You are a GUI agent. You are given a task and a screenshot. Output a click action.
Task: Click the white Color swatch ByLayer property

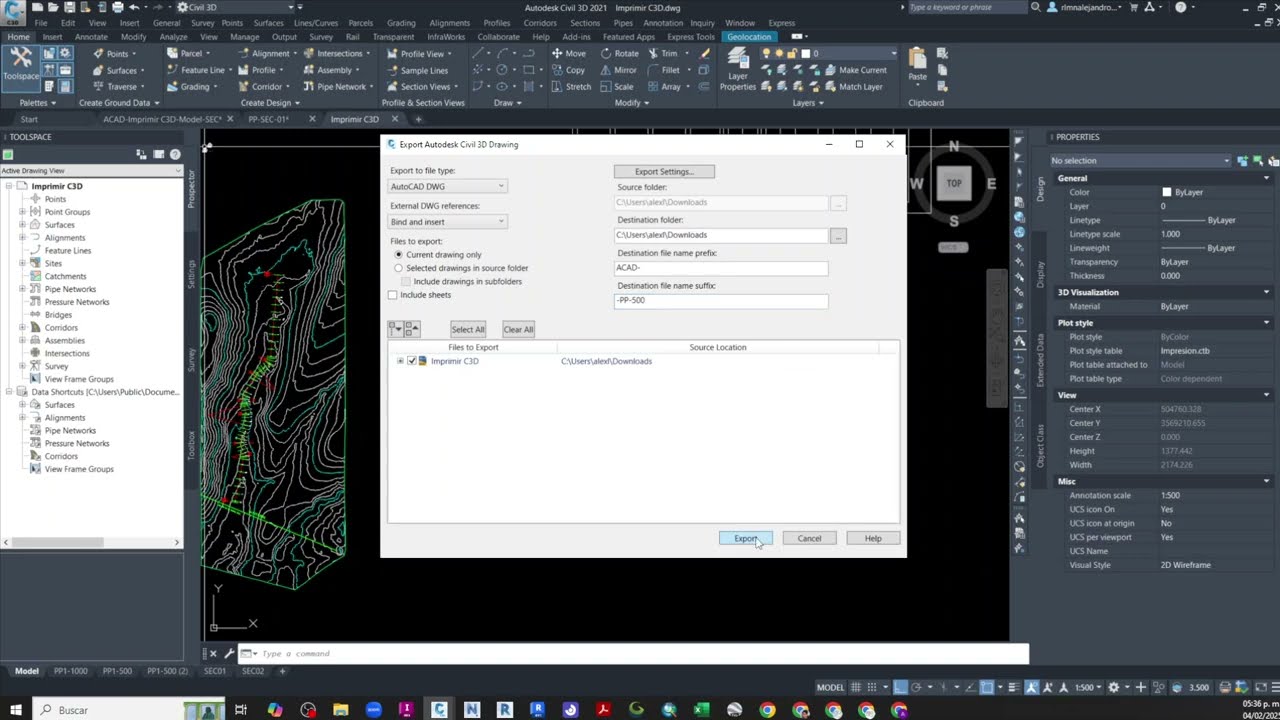1166,192
